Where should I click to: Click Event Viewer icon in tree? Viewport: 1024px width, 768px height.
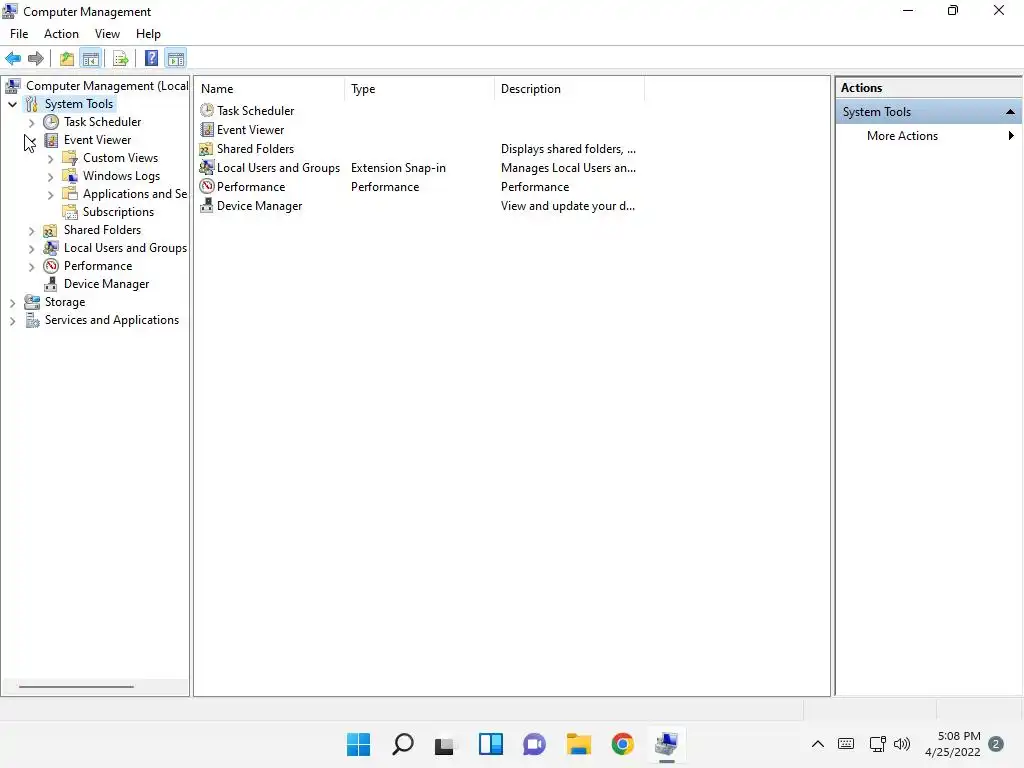click(51, 140)
